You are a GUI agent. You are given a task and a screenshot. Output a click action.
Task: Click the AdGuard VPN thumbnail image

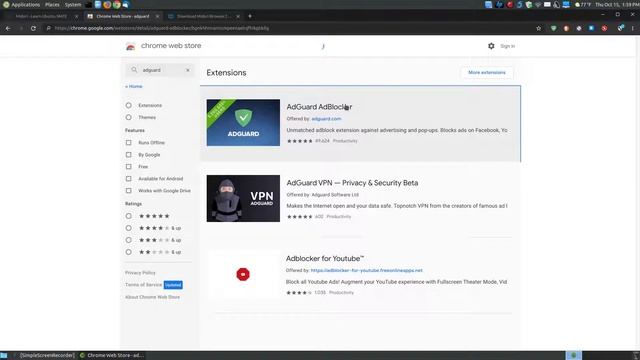(x=243, y=198)
